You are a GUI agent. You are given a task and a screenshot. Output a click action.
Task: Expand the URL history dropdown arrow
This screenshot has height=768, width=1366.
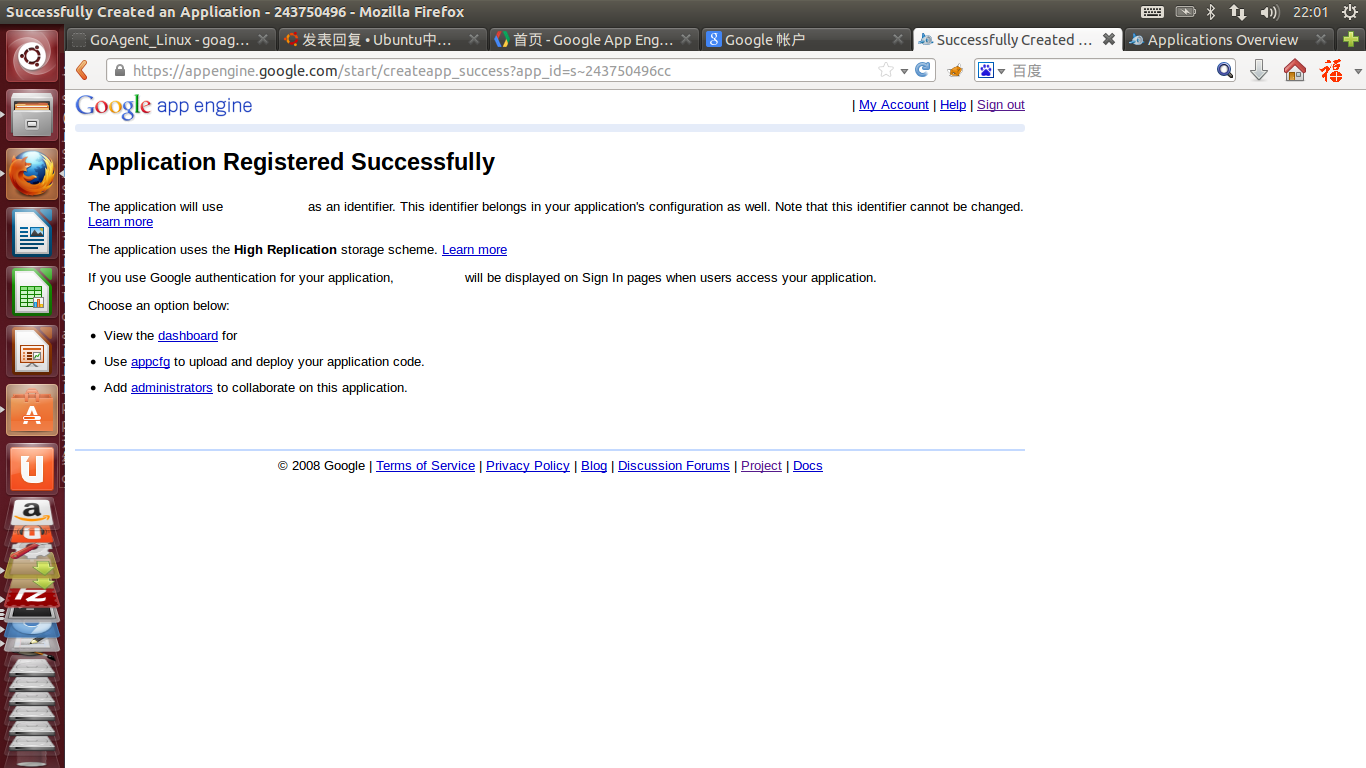pyautogui.click(x=904, y=71)
